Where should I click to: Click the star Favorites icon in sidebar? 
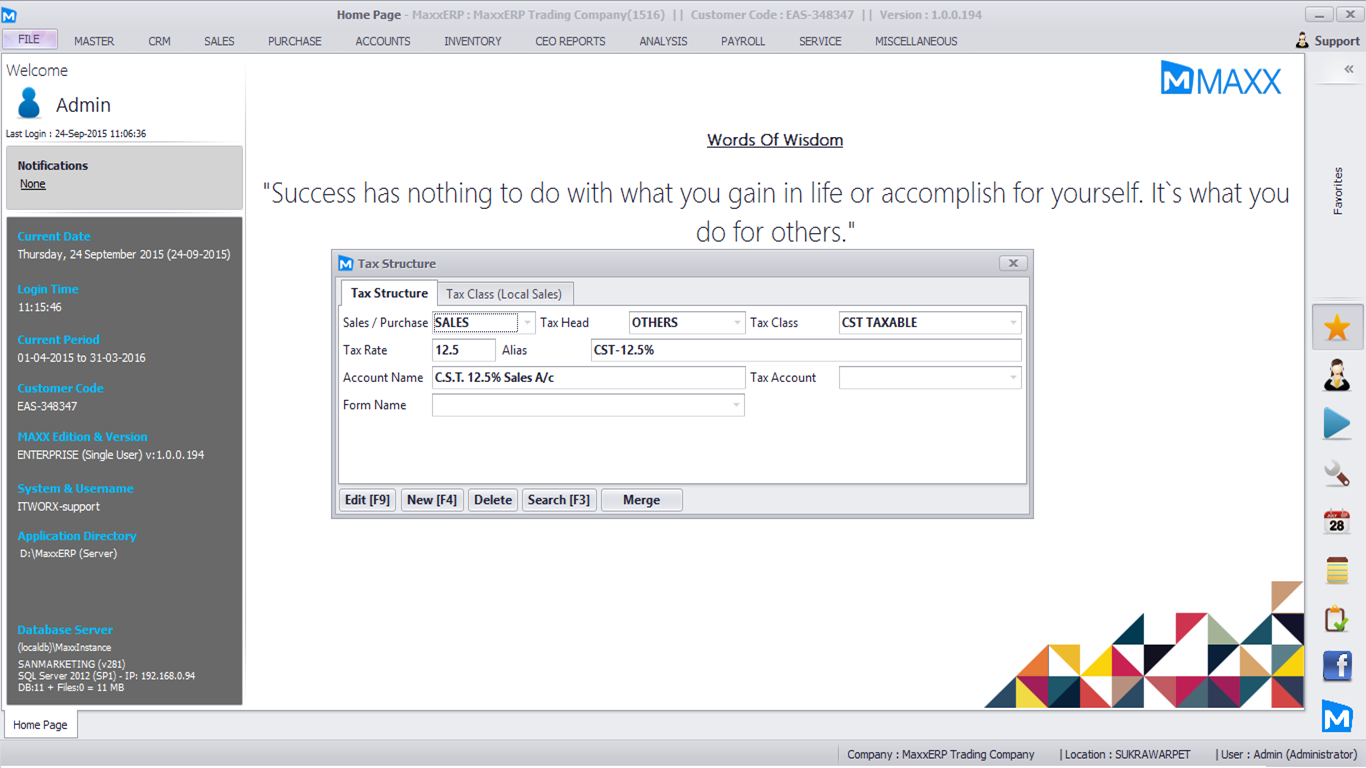pos(1337,328)
